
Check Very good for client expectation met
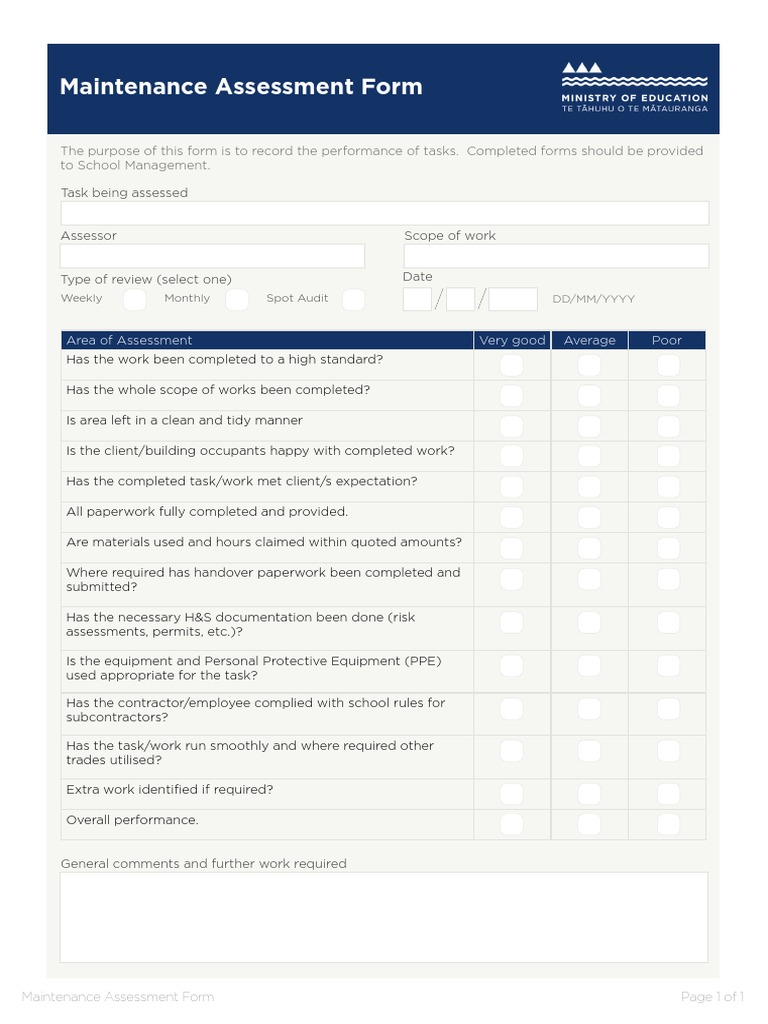click(x=511, y=487)
